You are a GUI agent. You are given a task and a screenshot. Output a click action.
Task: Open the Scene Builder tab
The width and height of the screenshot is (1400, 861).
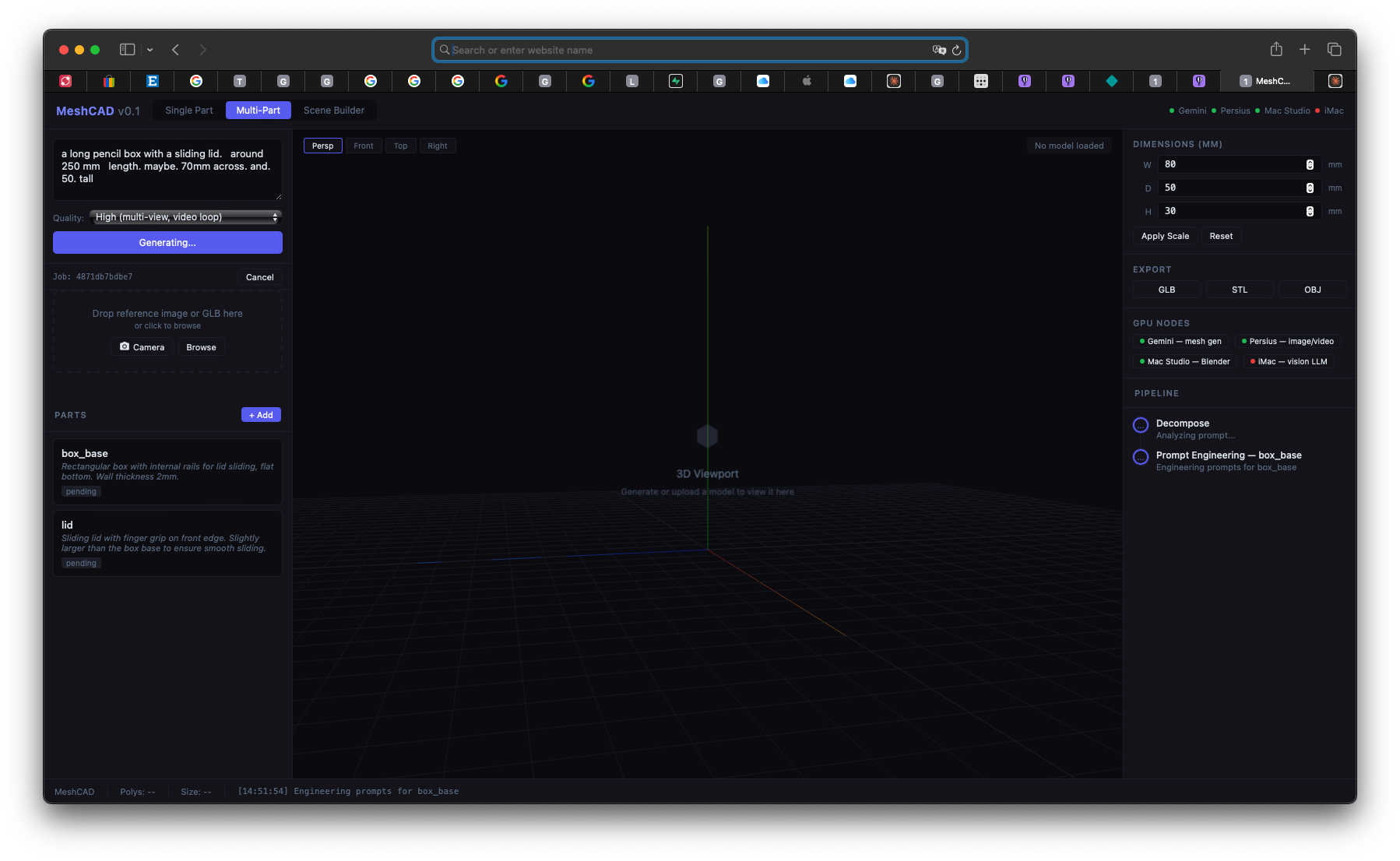(x=334, y=111)
